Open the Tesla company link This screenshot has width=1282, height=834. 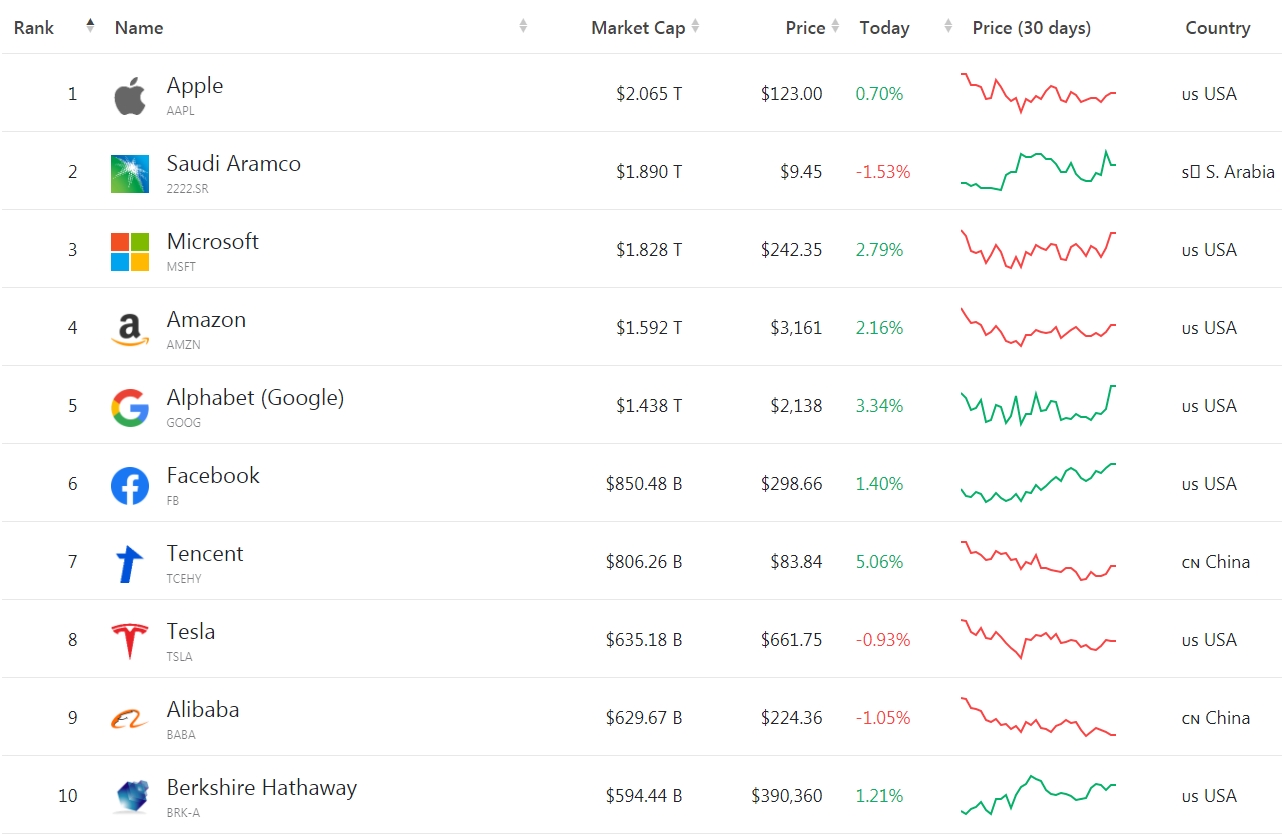191,632
